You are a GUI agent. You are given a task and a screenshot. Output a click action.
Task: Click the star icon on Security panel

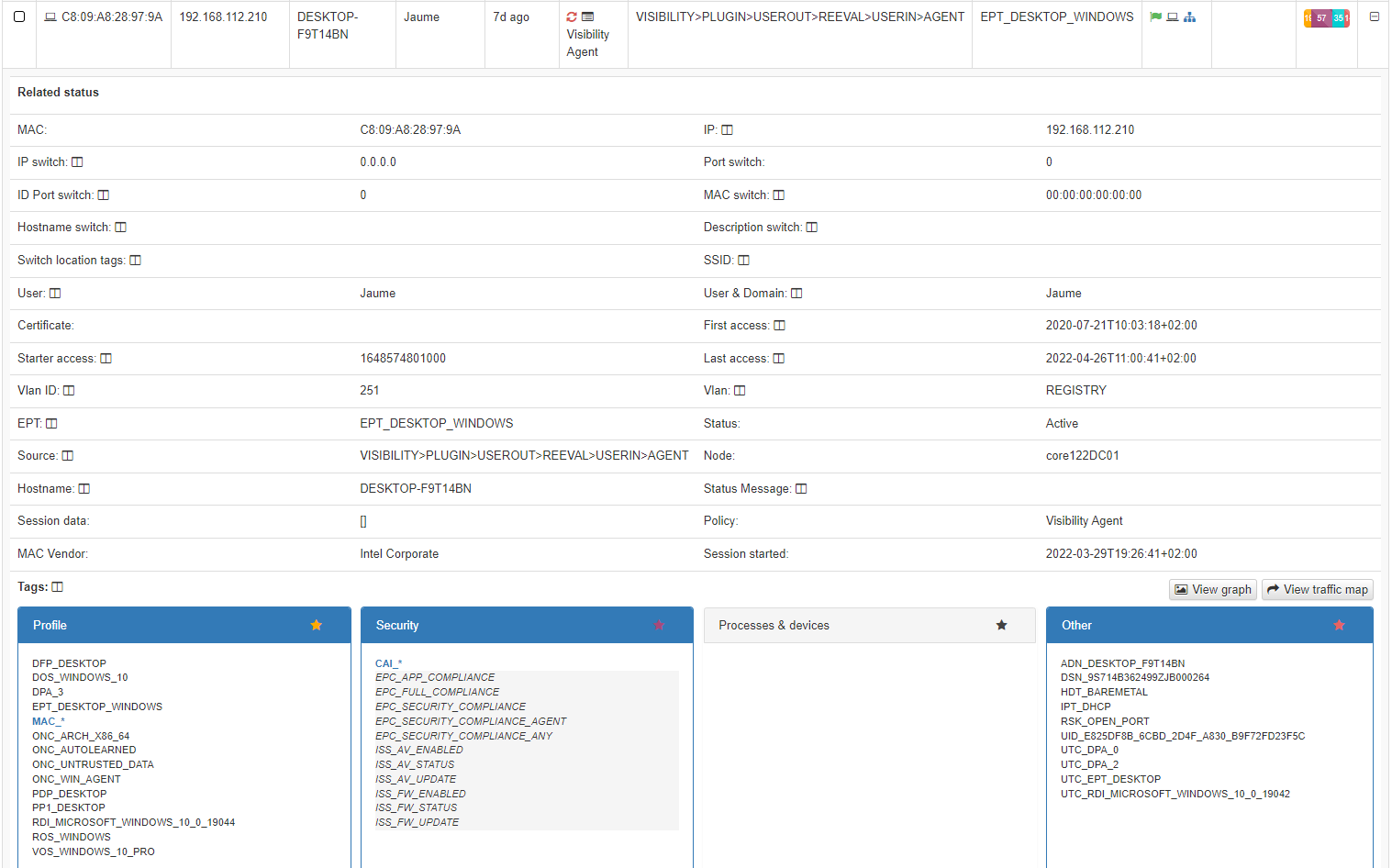coord(659,625)
